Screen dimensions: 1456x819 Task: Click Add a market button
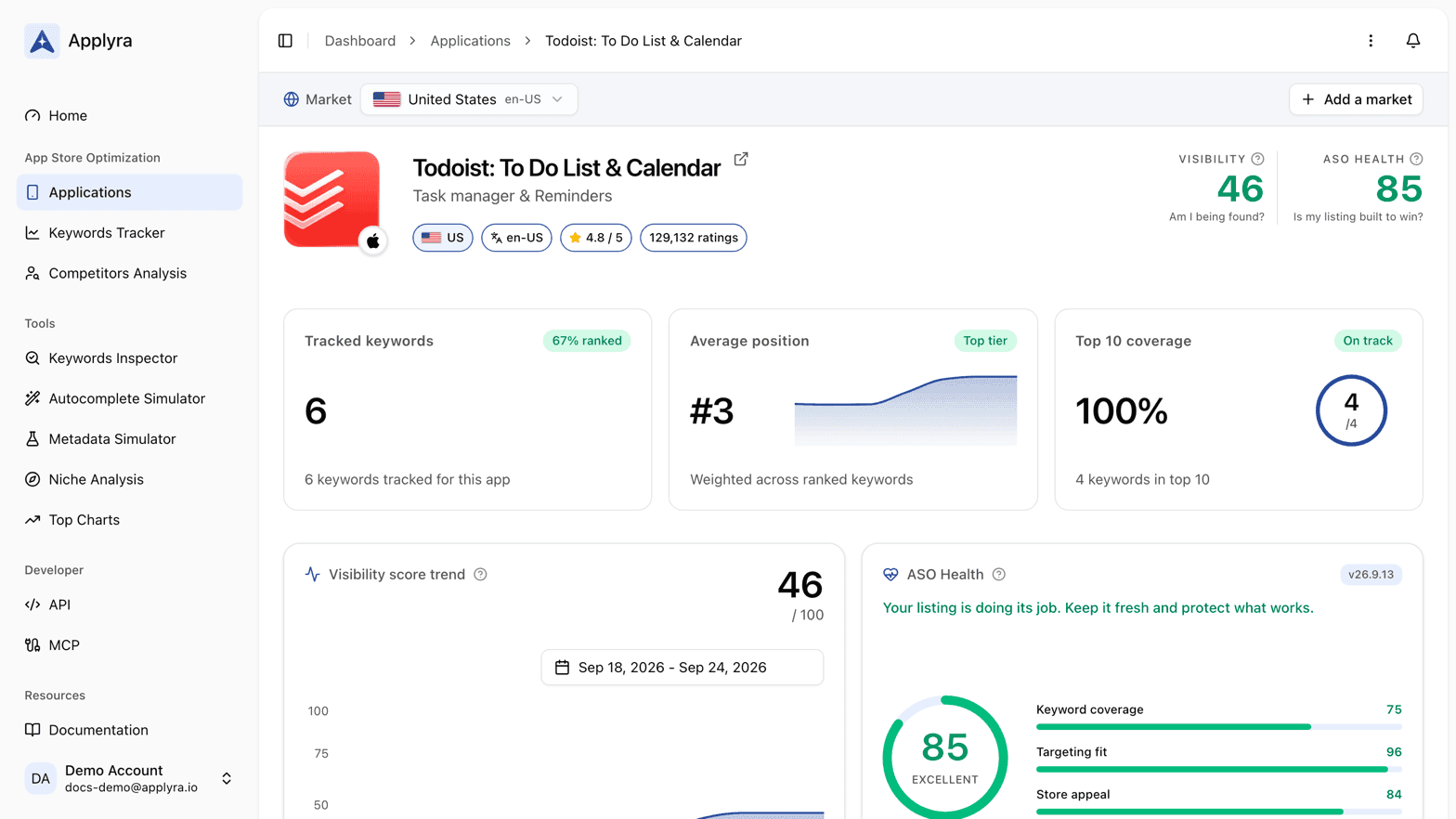(x=1356, y=99)
